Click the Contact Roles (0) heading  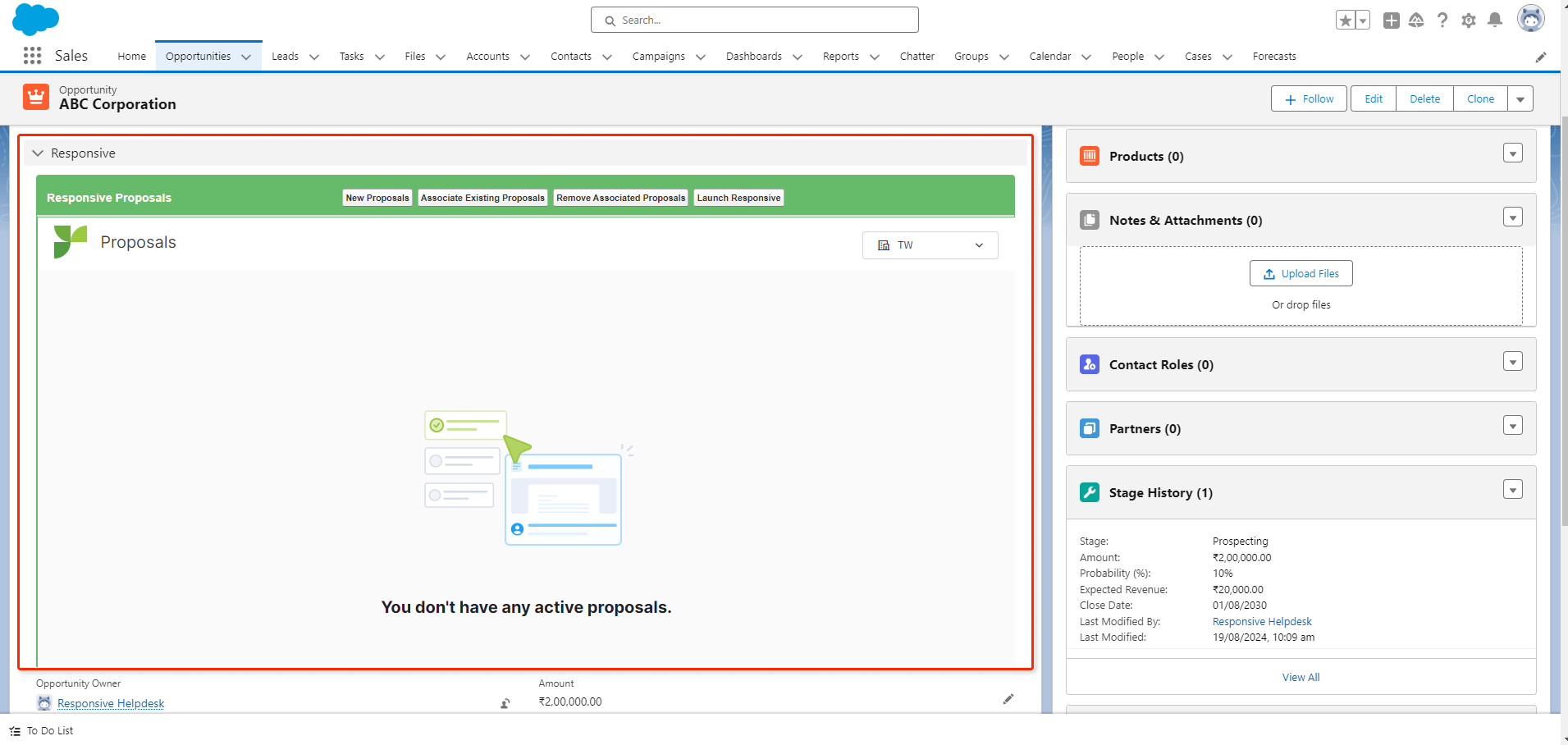pyautogui.click(x=1161, y=364)
